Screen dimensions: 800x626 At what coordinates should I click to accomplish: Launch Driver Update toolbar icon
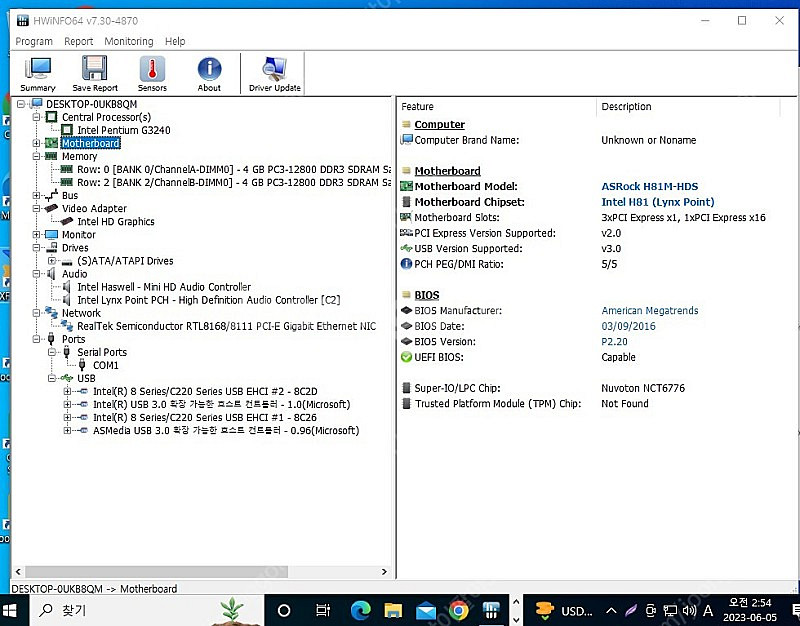[x=274, y=74]
